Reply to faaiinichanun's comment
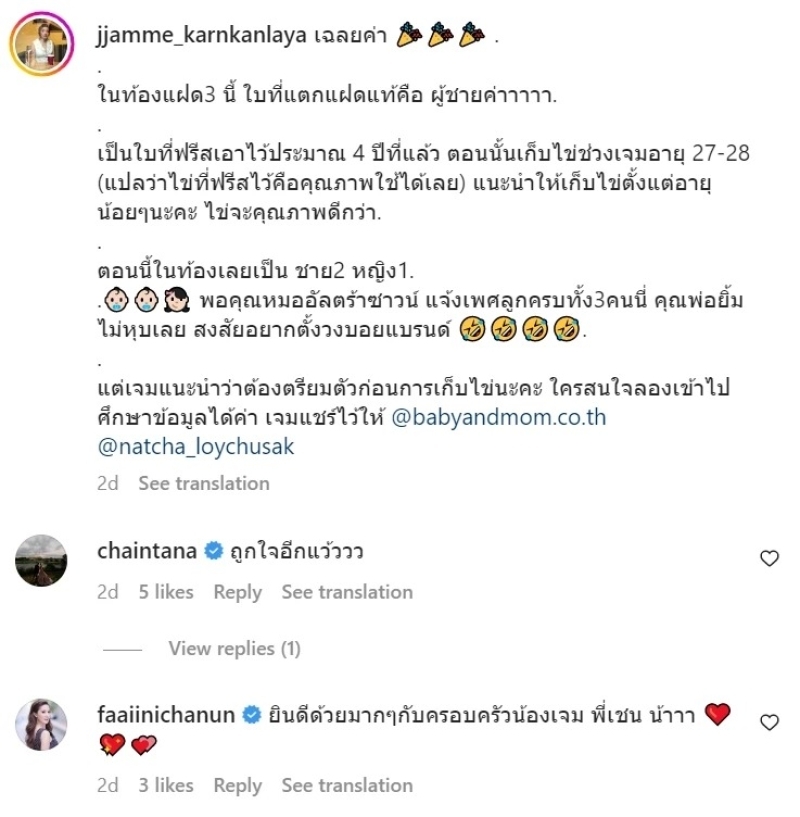The height and width of the screenshot is (817, 800). pyautogui.click(x=238, y=786)
